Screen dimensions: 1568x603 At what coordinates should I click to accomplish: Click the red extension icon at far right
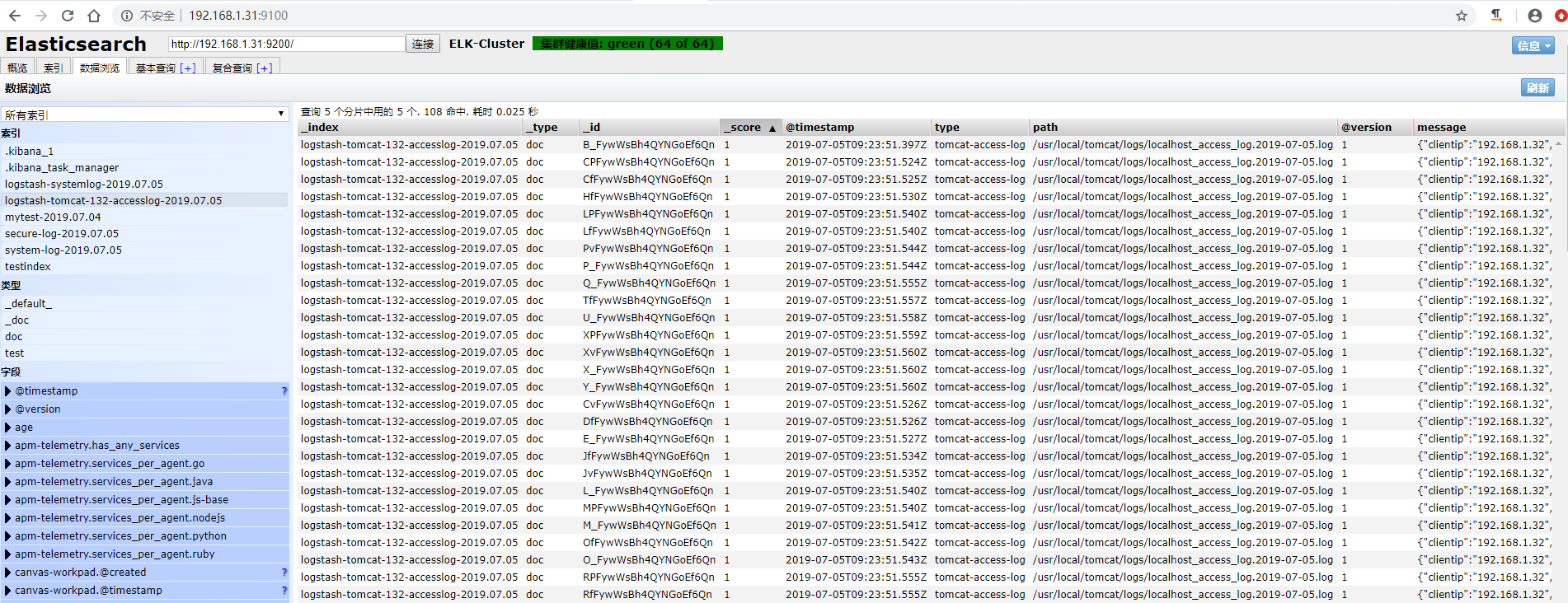pos(1561,16)
